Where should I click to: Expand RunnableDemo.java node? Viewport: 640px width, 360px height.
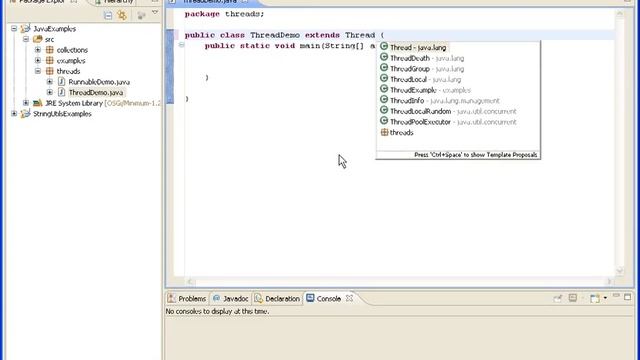click(x=50, y=82)
